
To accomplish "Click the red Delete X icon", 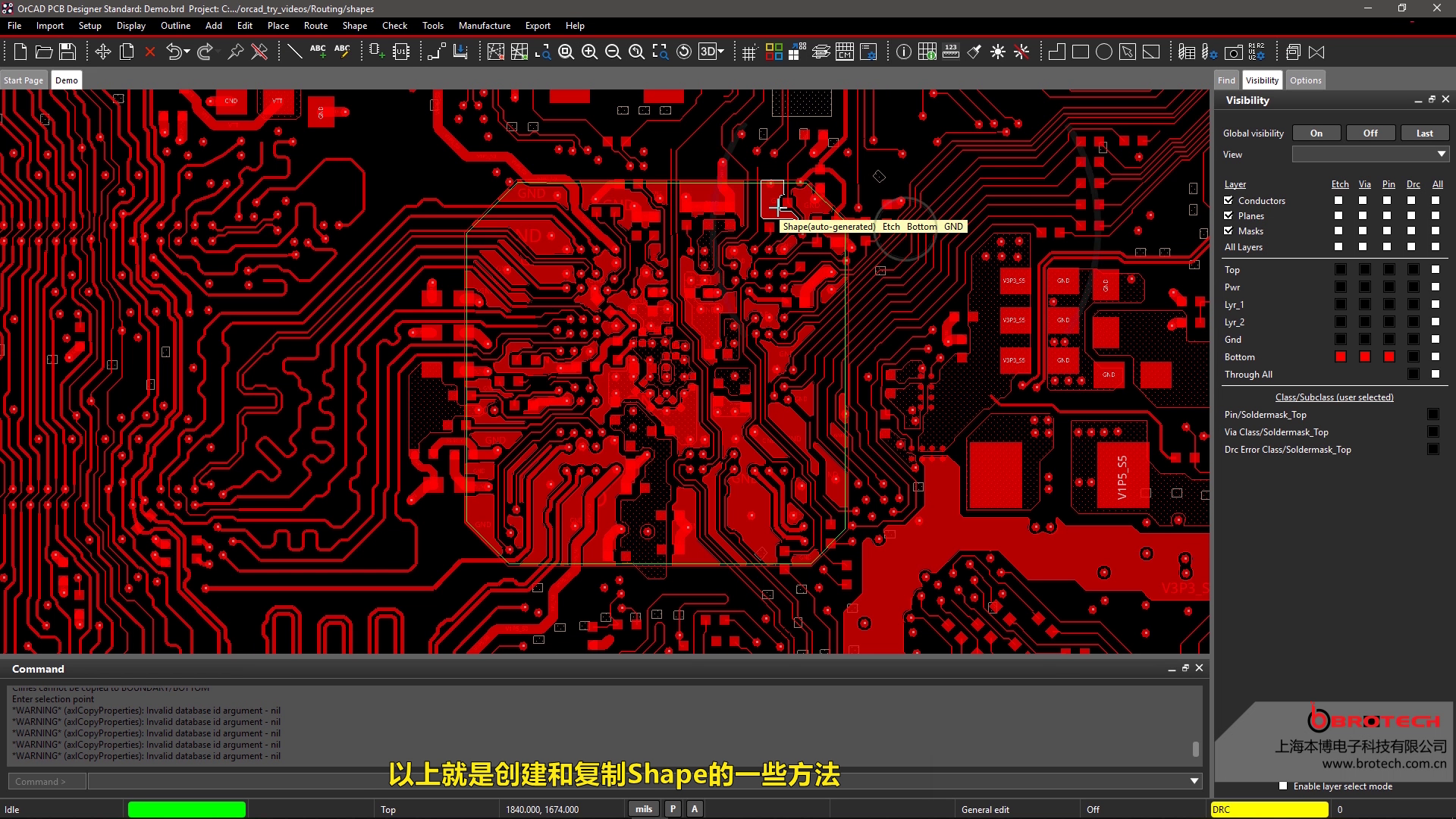I will 150,52.
